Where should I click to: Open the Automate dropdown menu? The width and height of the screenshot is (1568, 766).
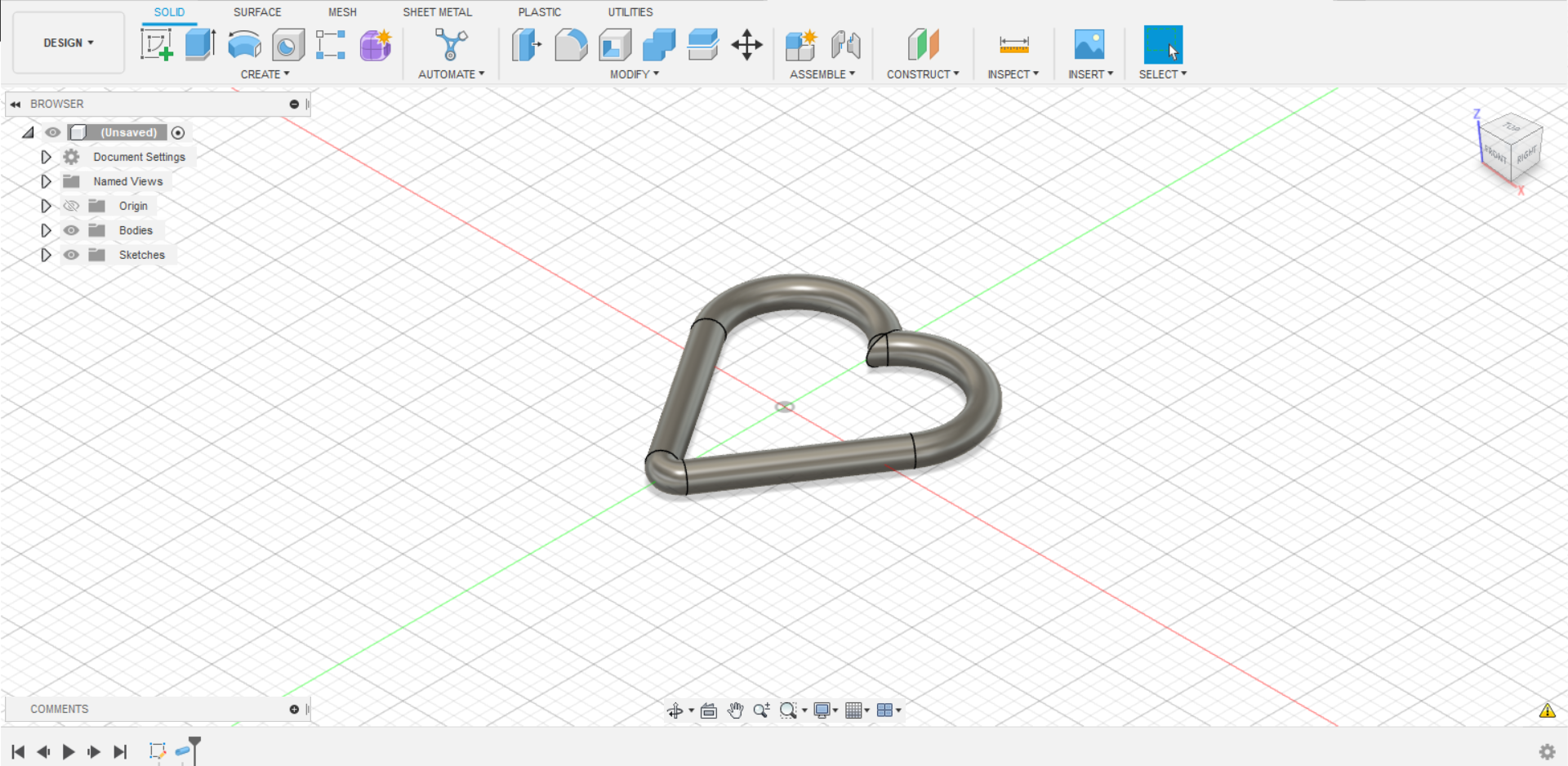tap(451, 74)
